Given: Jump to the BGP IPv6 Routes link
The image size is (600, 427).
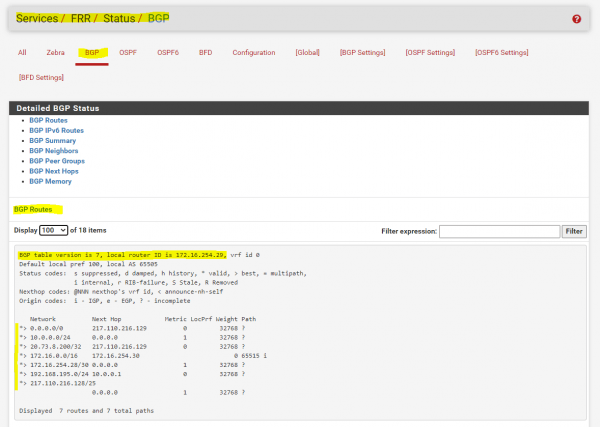Looking at the screenshot, I should (x=56, y=130).
